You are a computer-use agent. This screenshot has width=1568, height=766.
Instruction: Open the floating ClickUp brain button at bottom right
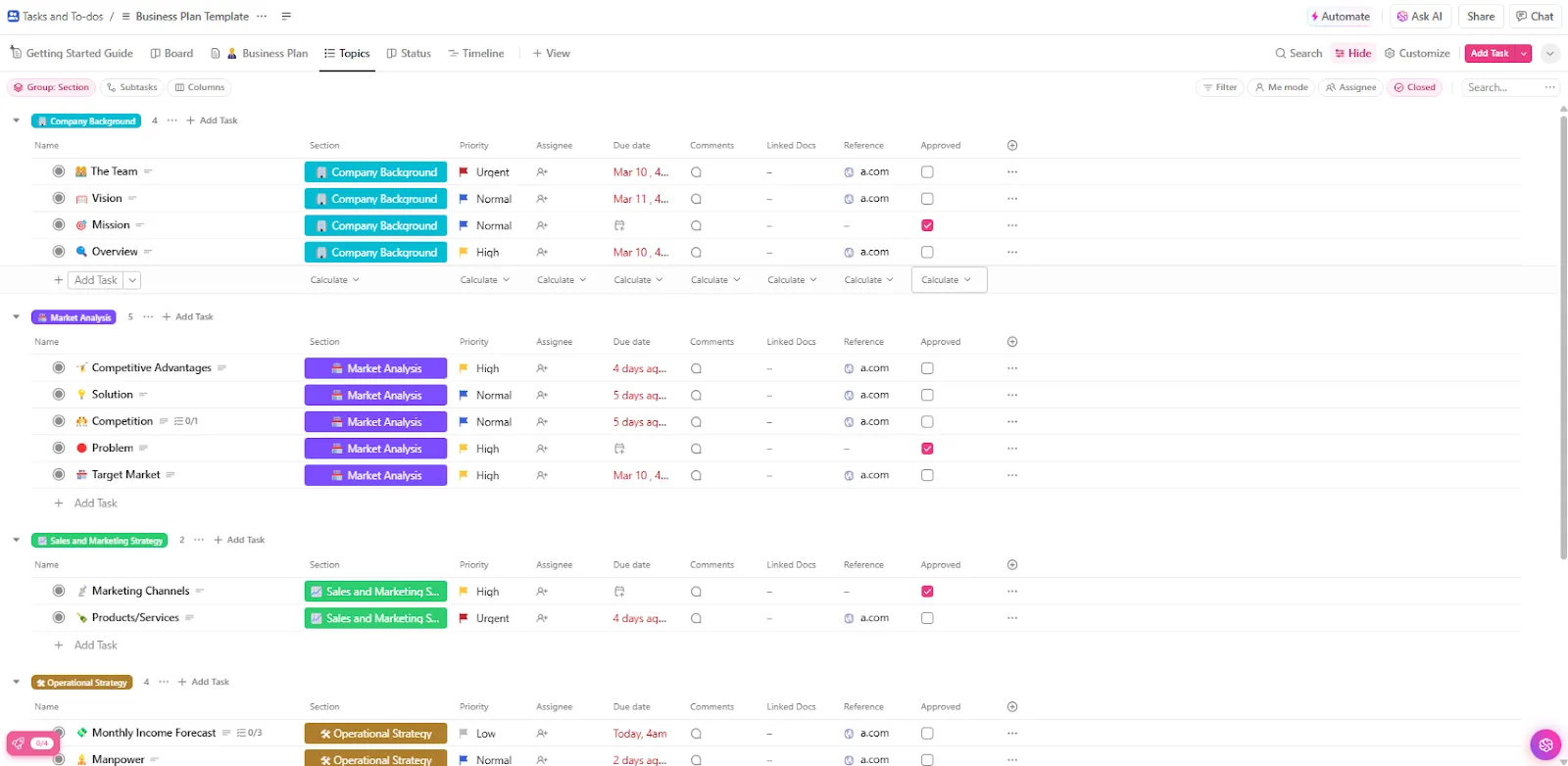[1545, 744]
